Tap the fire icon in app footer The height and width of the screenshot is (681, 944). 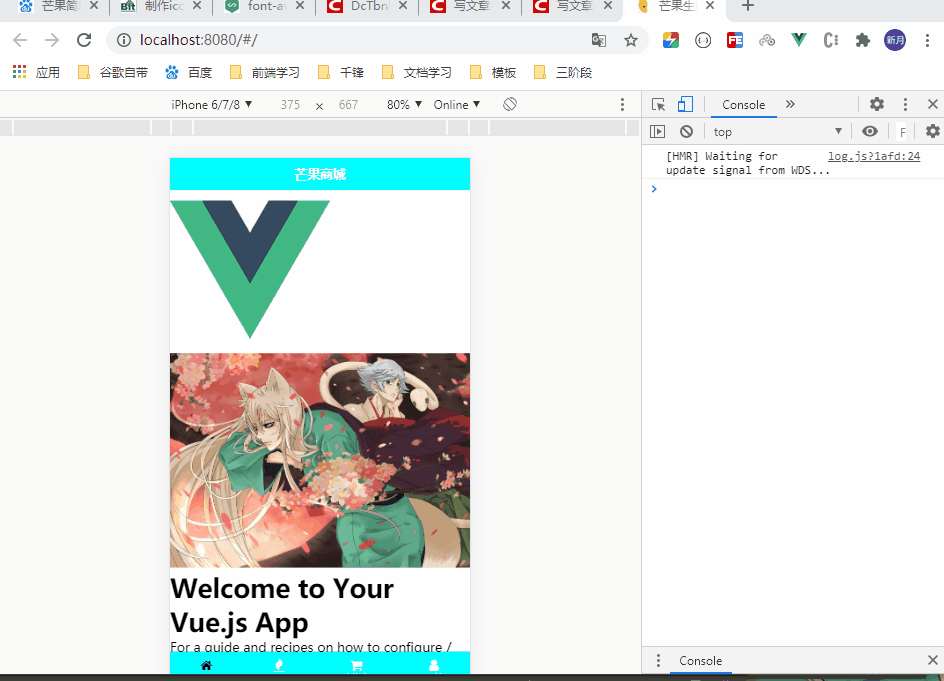(279, 665)
